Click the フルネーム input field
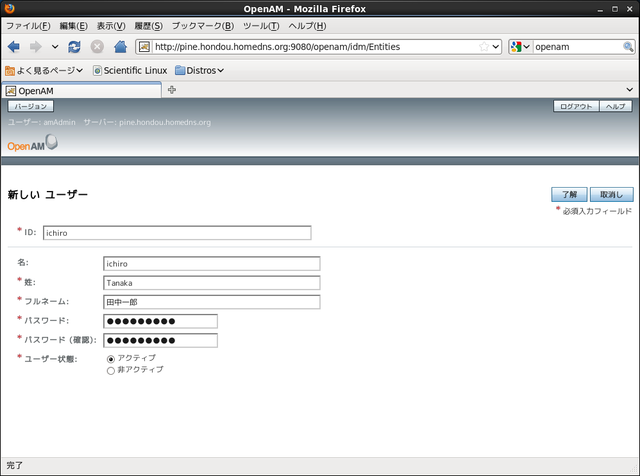640x476 pixels. 211,302
